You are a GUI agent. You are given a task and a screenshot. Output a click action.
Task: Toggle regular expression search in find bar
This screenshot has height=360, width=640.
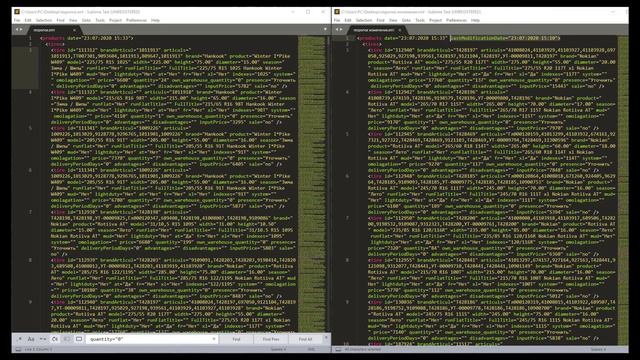[19, 339]
